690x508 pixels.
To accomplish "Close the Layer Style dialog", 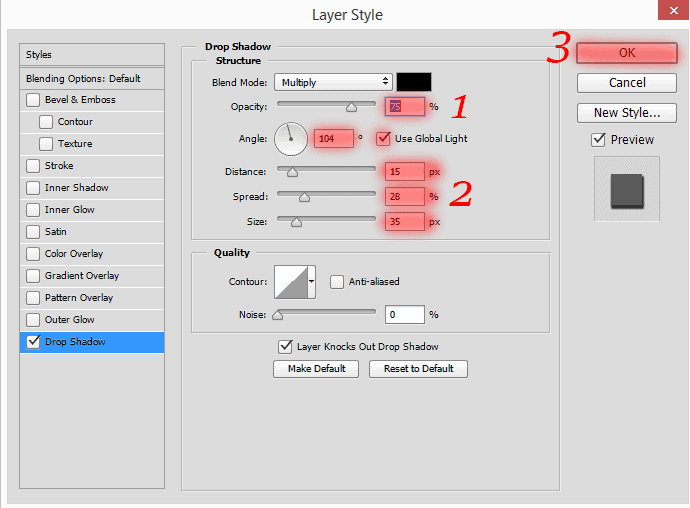I will (x=673, y=10).
